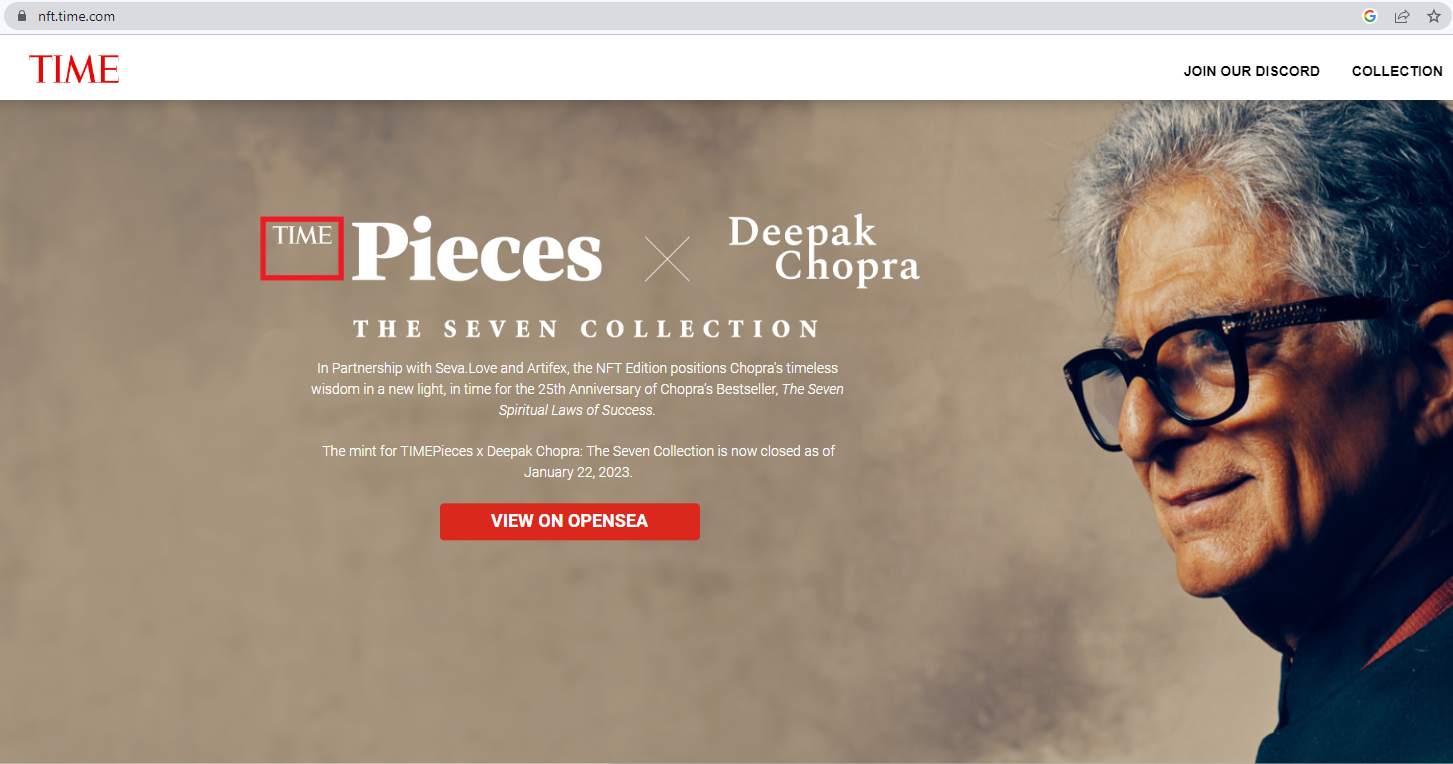
Task: Click the red TIME logo in header
Action: tap(74, 69)
